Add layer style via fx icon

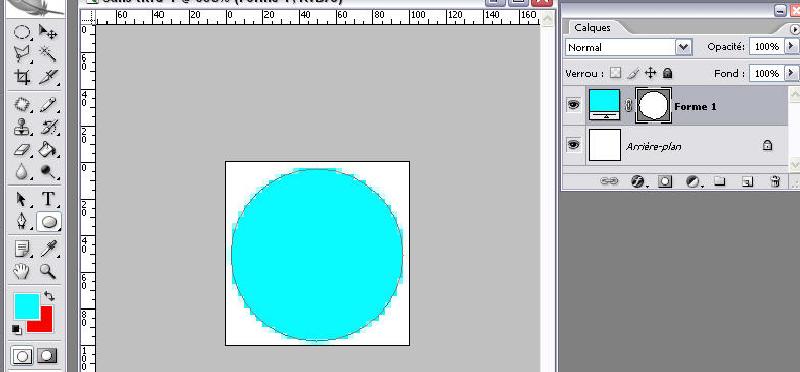[638, 181]
